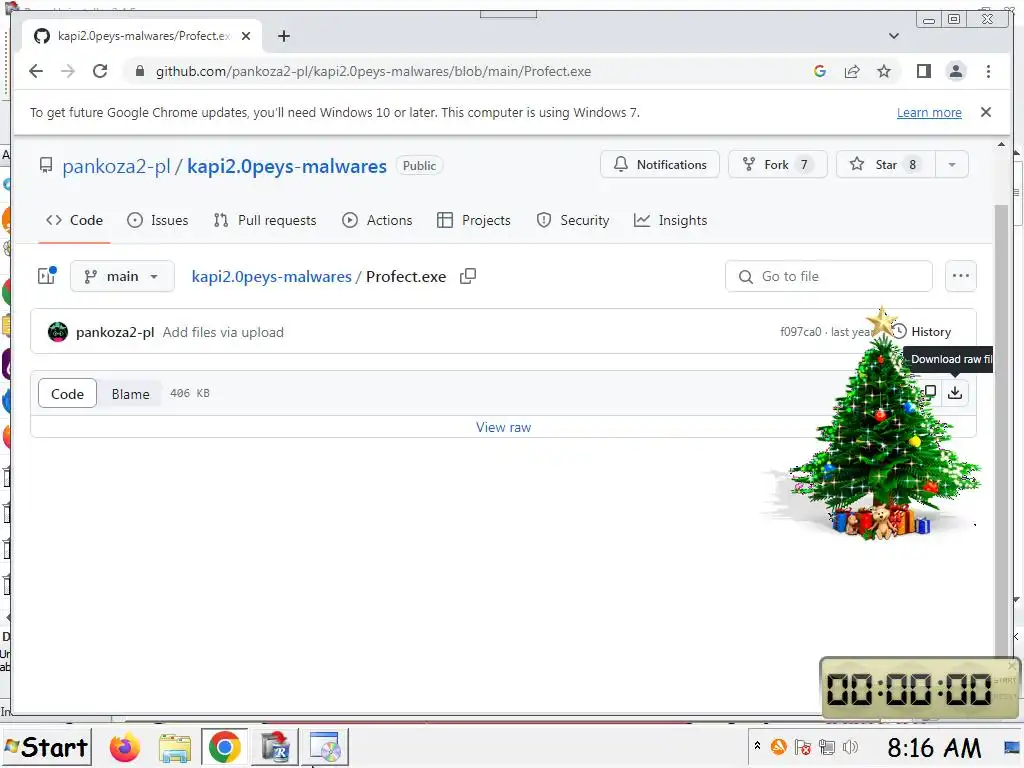
Task: Open commit f097ca0
Action: click(x=801, y=332)
